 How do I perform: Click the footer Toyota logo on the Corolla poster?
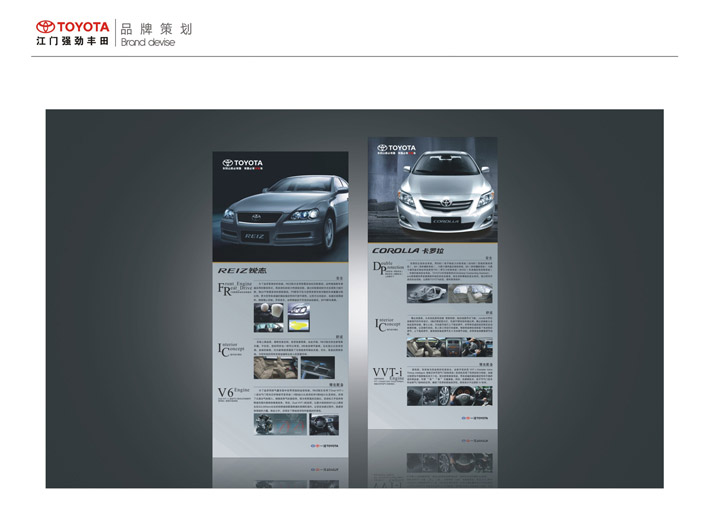[x=475, y=418]
